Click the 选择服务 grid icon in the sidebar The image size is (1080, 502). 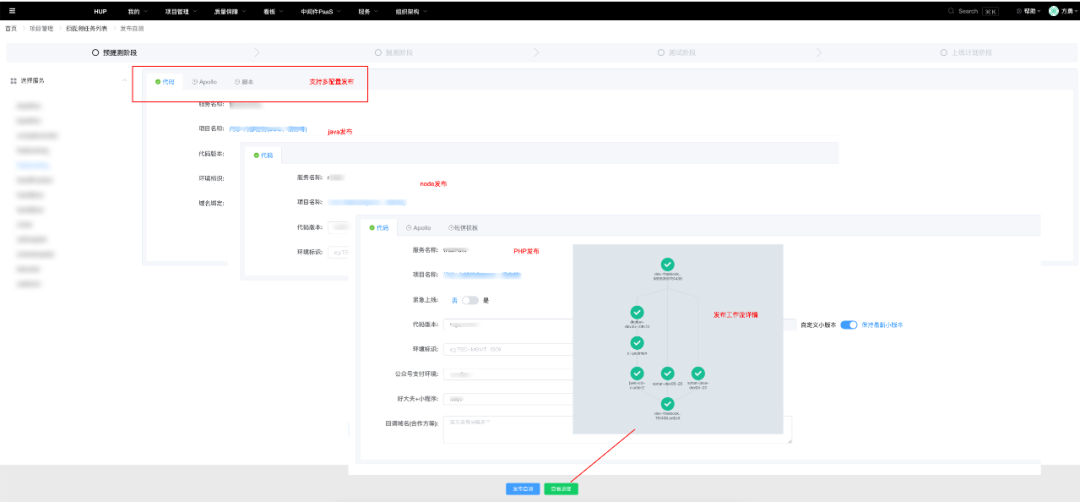[x=13, y=81]
